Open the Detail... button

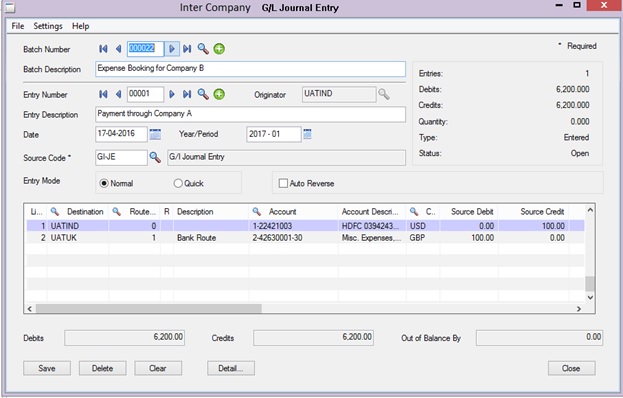pos(231,368)
